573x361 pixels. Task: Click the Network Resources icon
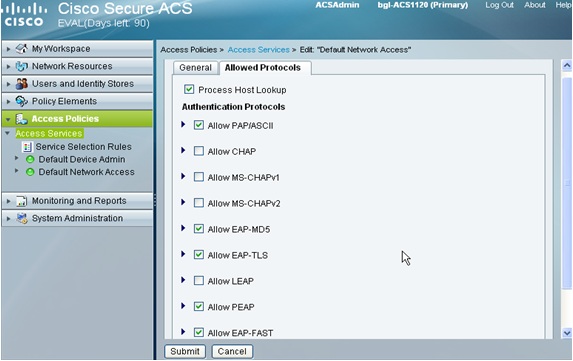click(22, 66)
